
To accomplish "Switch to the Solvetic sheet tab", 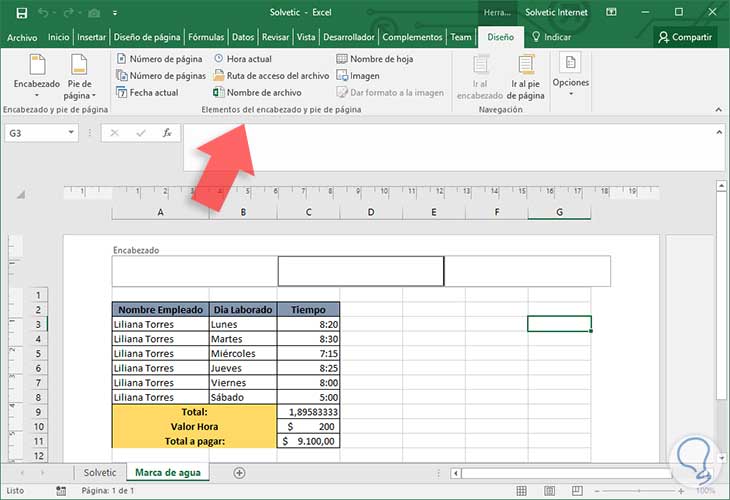I will tap(100, 473).
